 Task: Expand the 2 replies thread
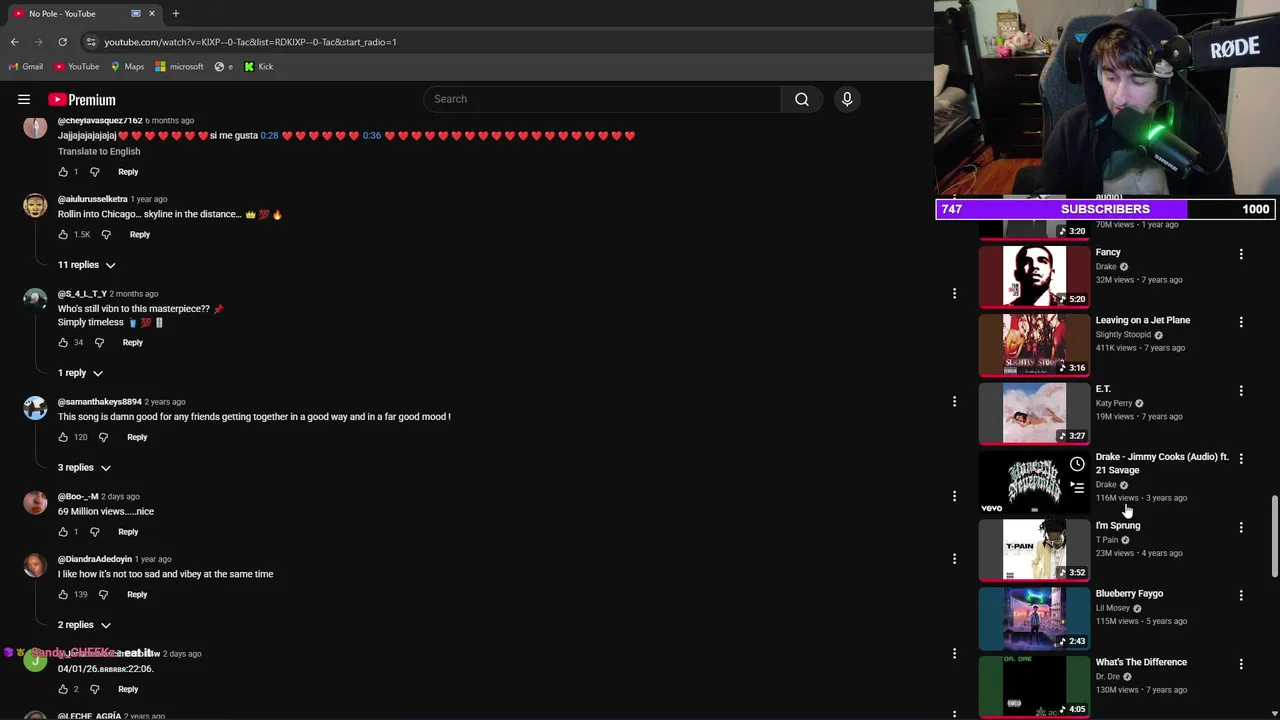tap(84, 625)
